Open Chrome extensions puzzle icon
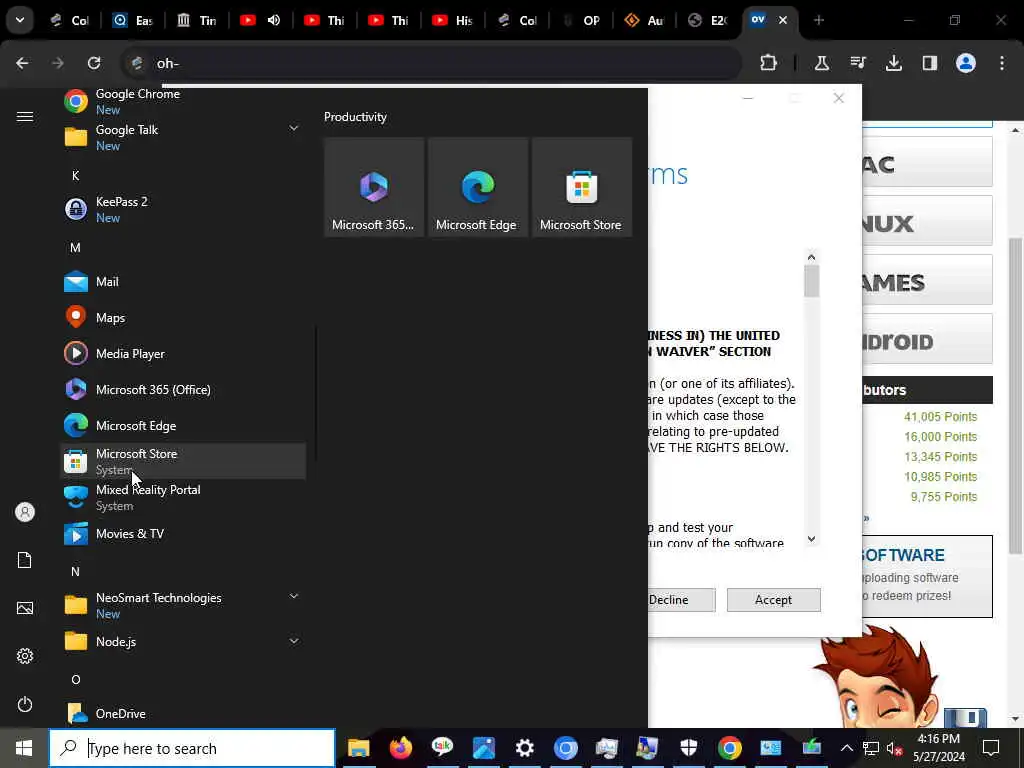This screenshot has width=1024, height=768. click(769, 63)
